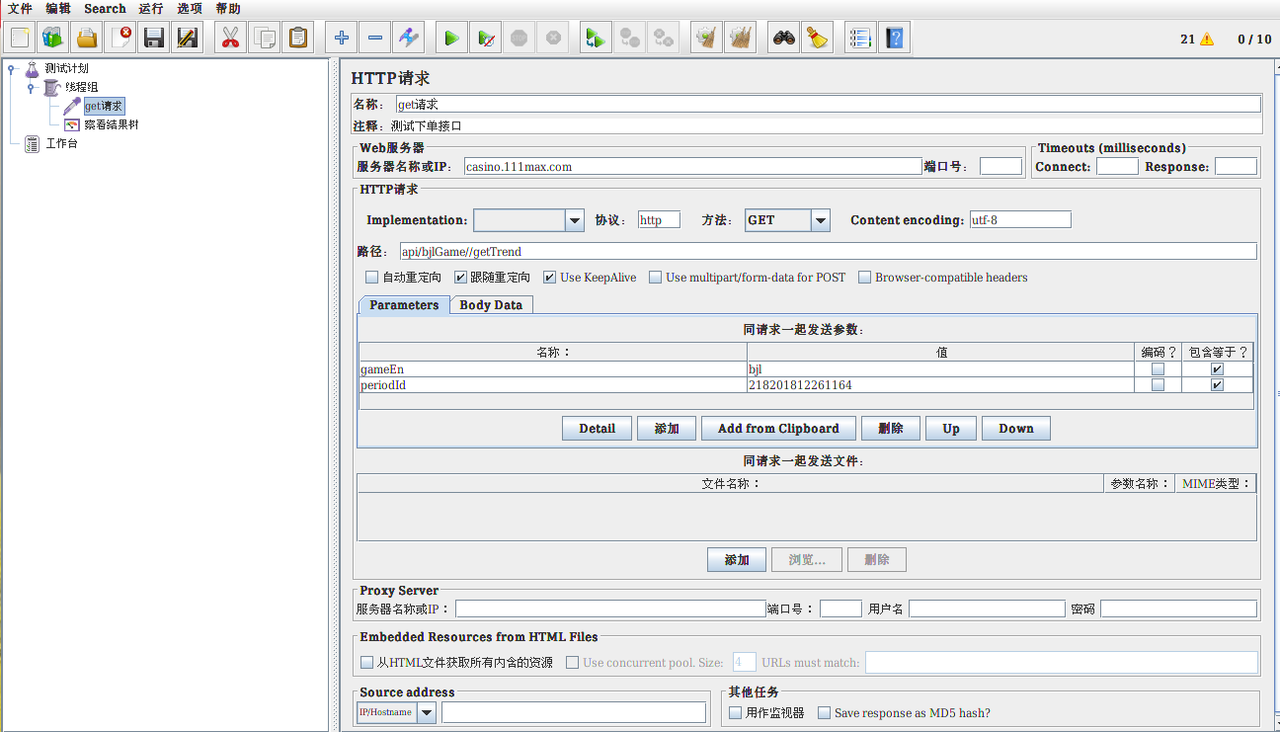Cut selection using the scissors icon
1280x732 pixels.
coord(230,39)
